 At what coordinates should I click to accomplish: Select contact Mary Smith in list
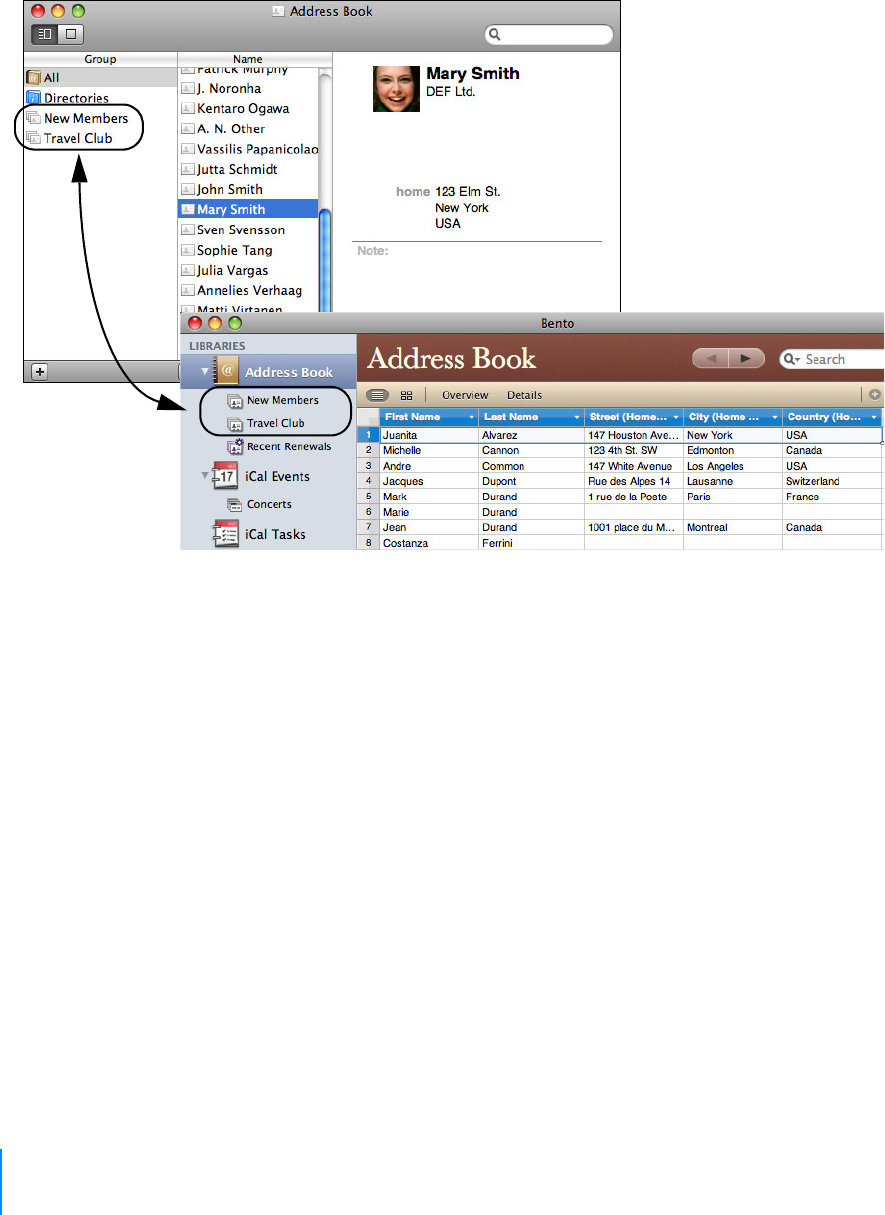(248, 209)
